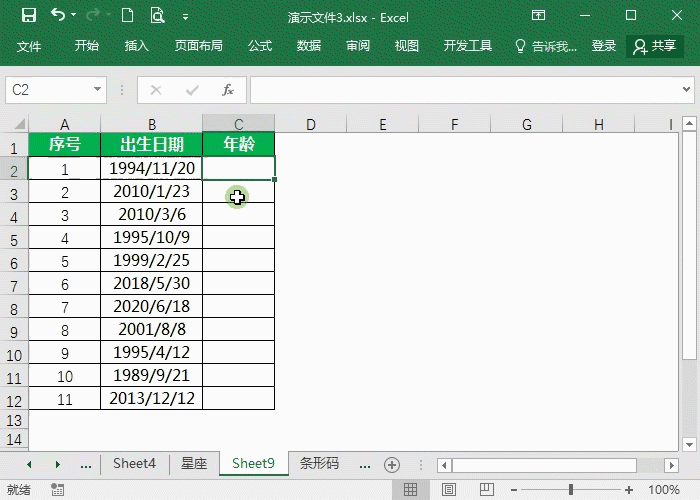
Task: Switch to the 开始 ribbon tab
Action: point(87,46)
